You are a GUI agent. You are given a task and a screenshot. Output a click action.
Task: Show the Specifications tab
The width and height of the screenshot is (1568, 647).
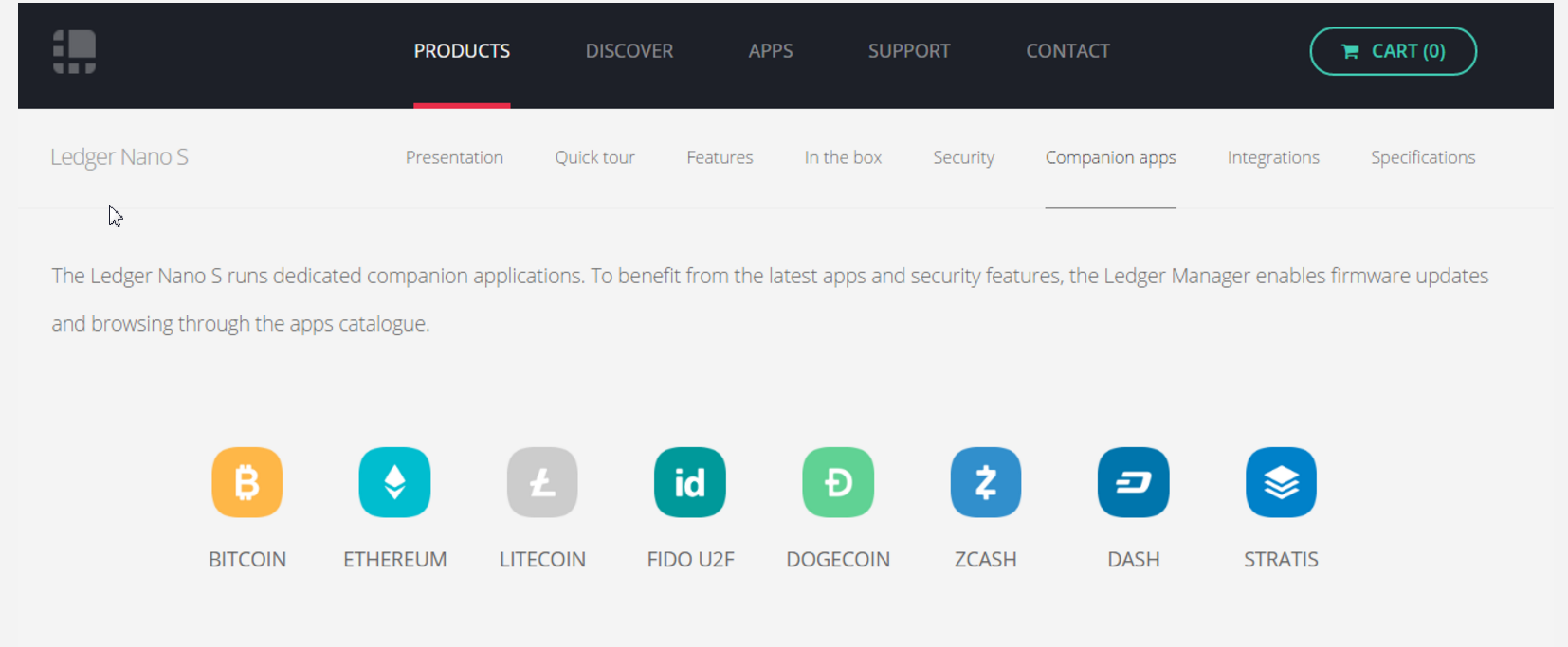1423,157
